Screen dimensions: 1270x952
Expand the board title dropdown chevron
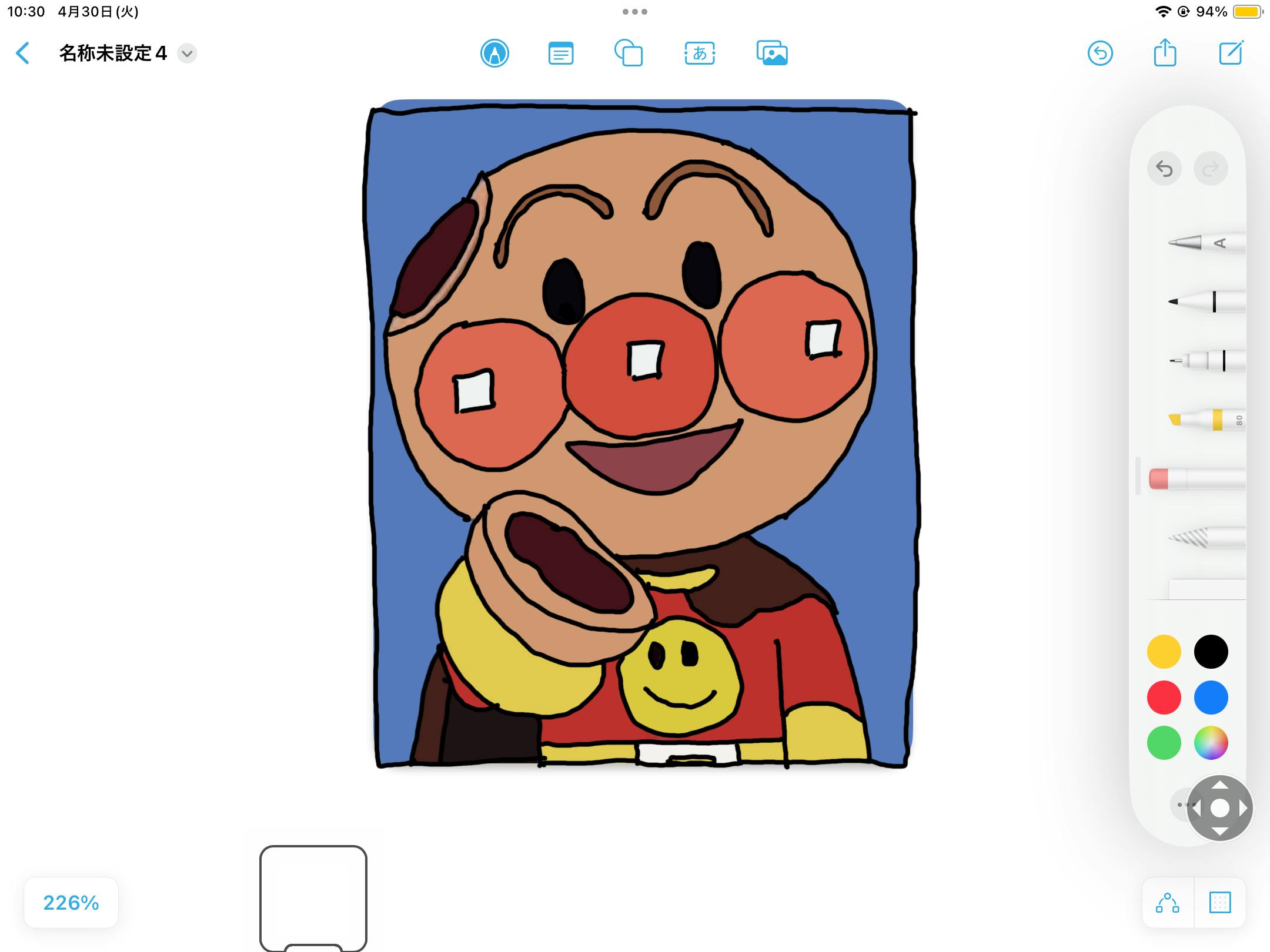pos(187,53)
